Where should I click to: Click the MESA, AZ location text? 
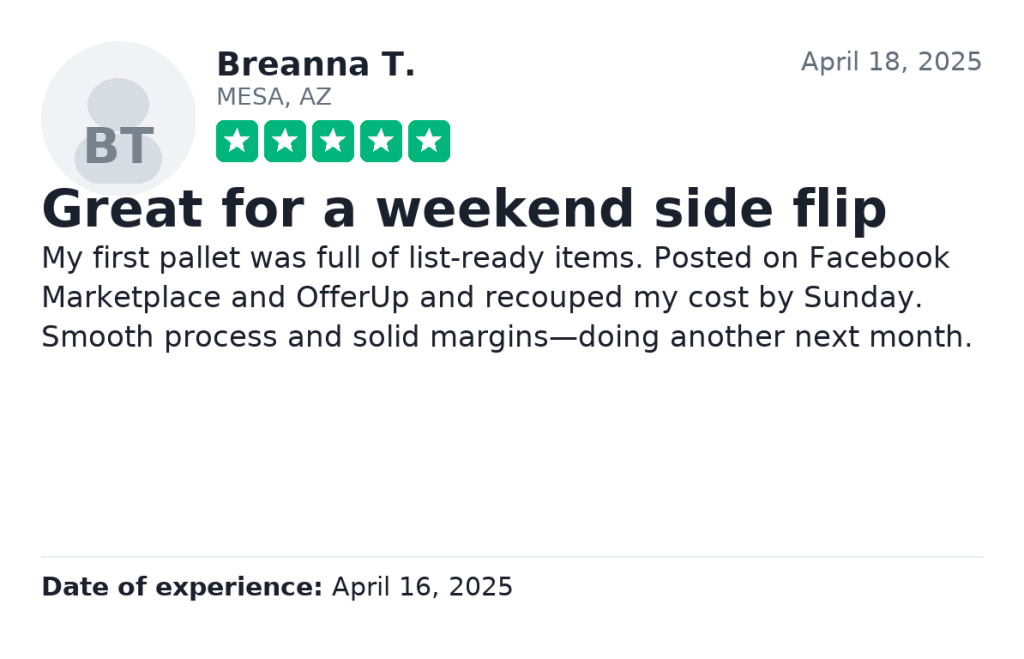coord(273,97)
